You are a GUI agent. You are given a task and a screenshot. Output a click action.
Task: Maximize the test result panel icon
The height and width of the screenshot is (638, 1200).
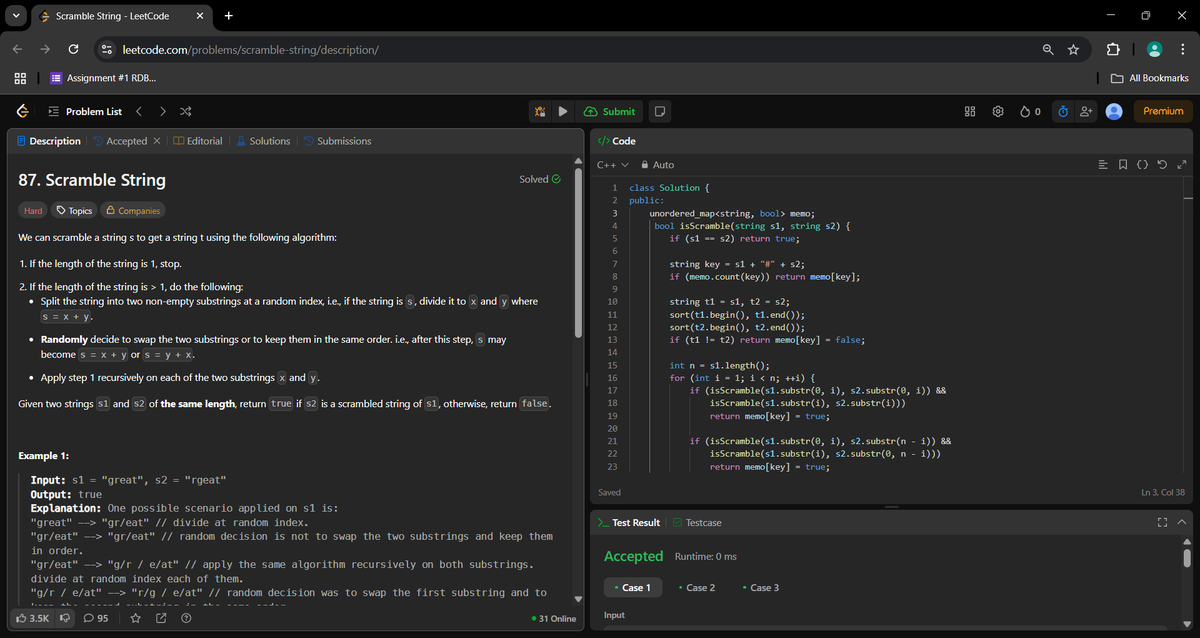click(1162, 522)
